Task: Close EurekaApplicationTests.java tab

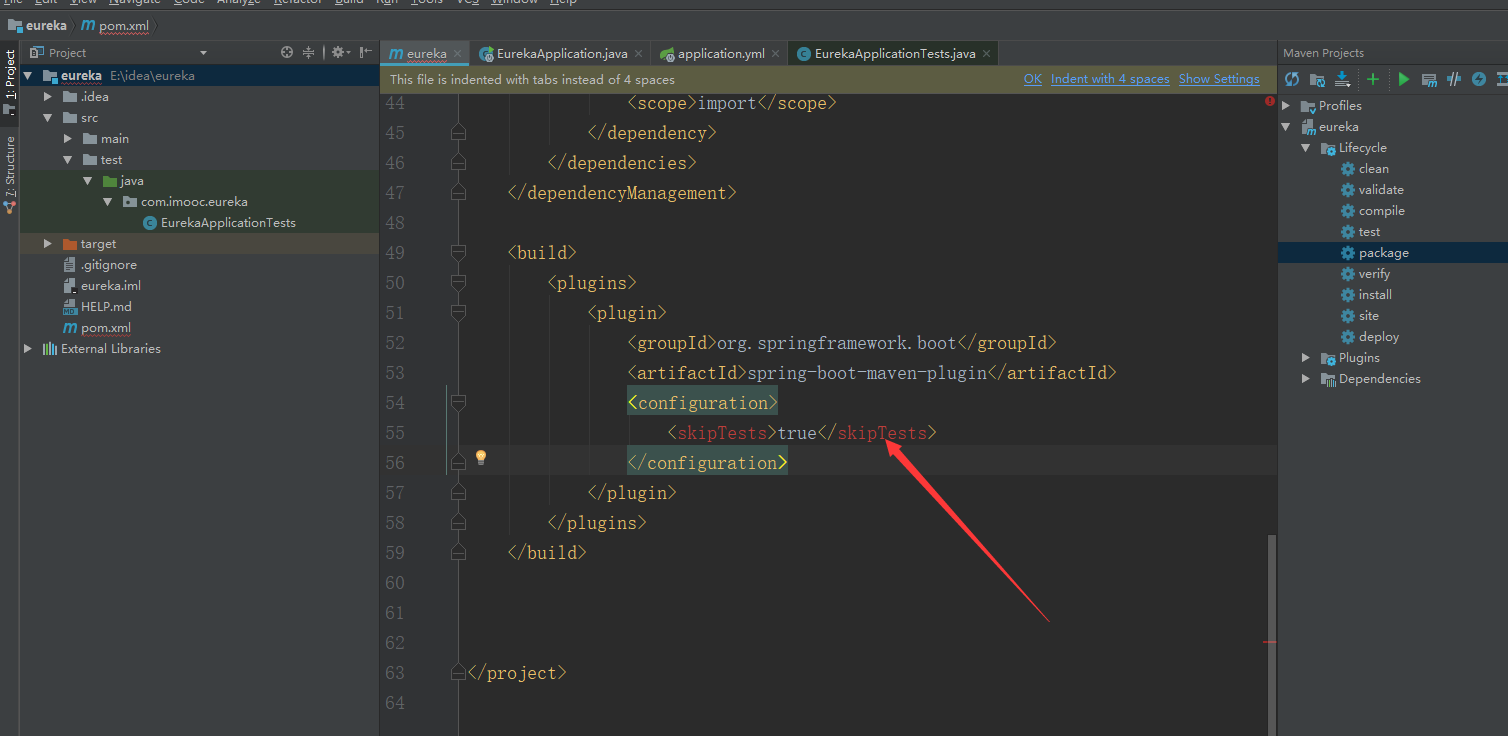Action: [986, 54]
